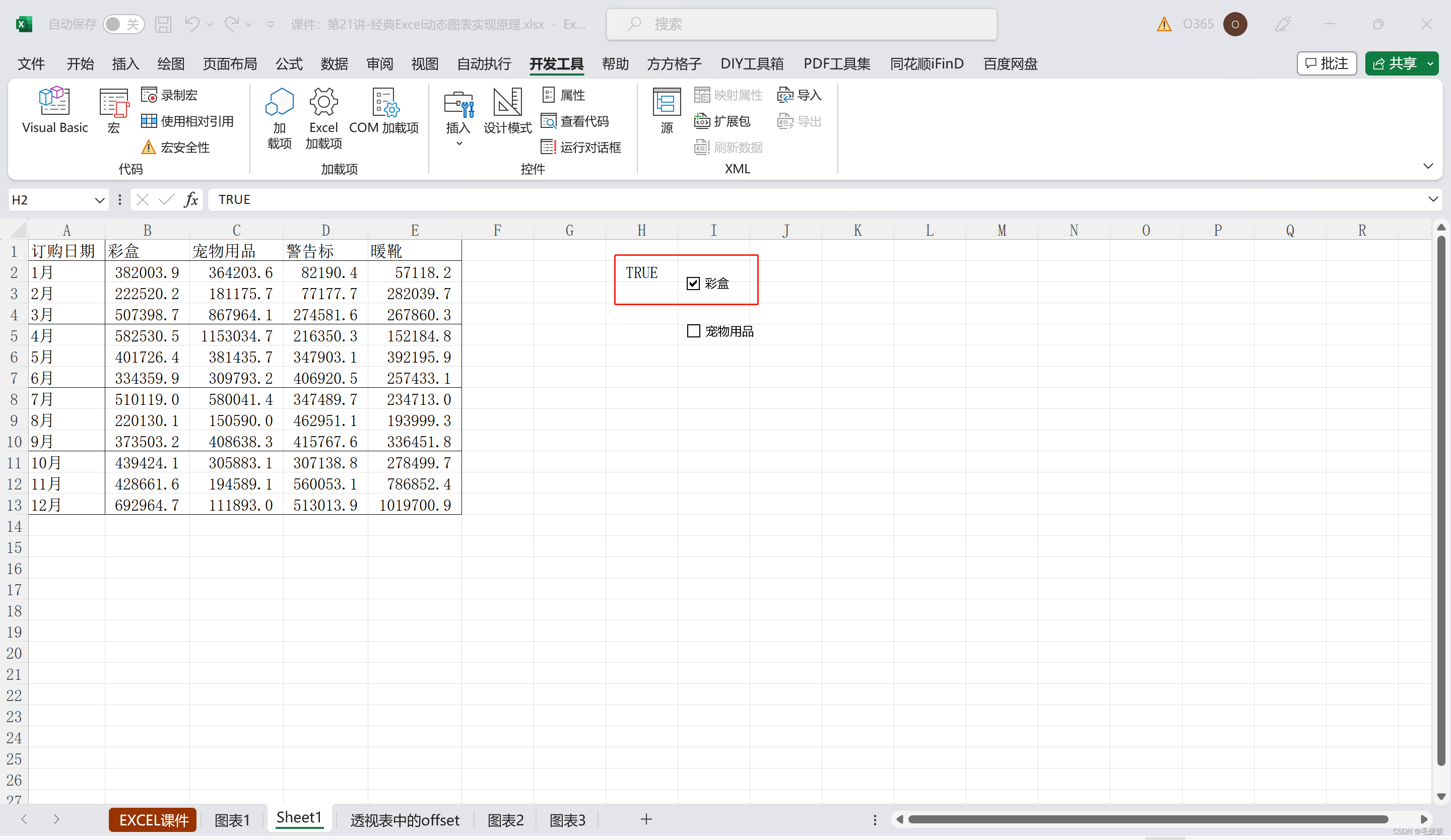The width and height of the screenshot is (1451, 840).
Task: Open the 图表1 sheet tab
Action: 232,819
